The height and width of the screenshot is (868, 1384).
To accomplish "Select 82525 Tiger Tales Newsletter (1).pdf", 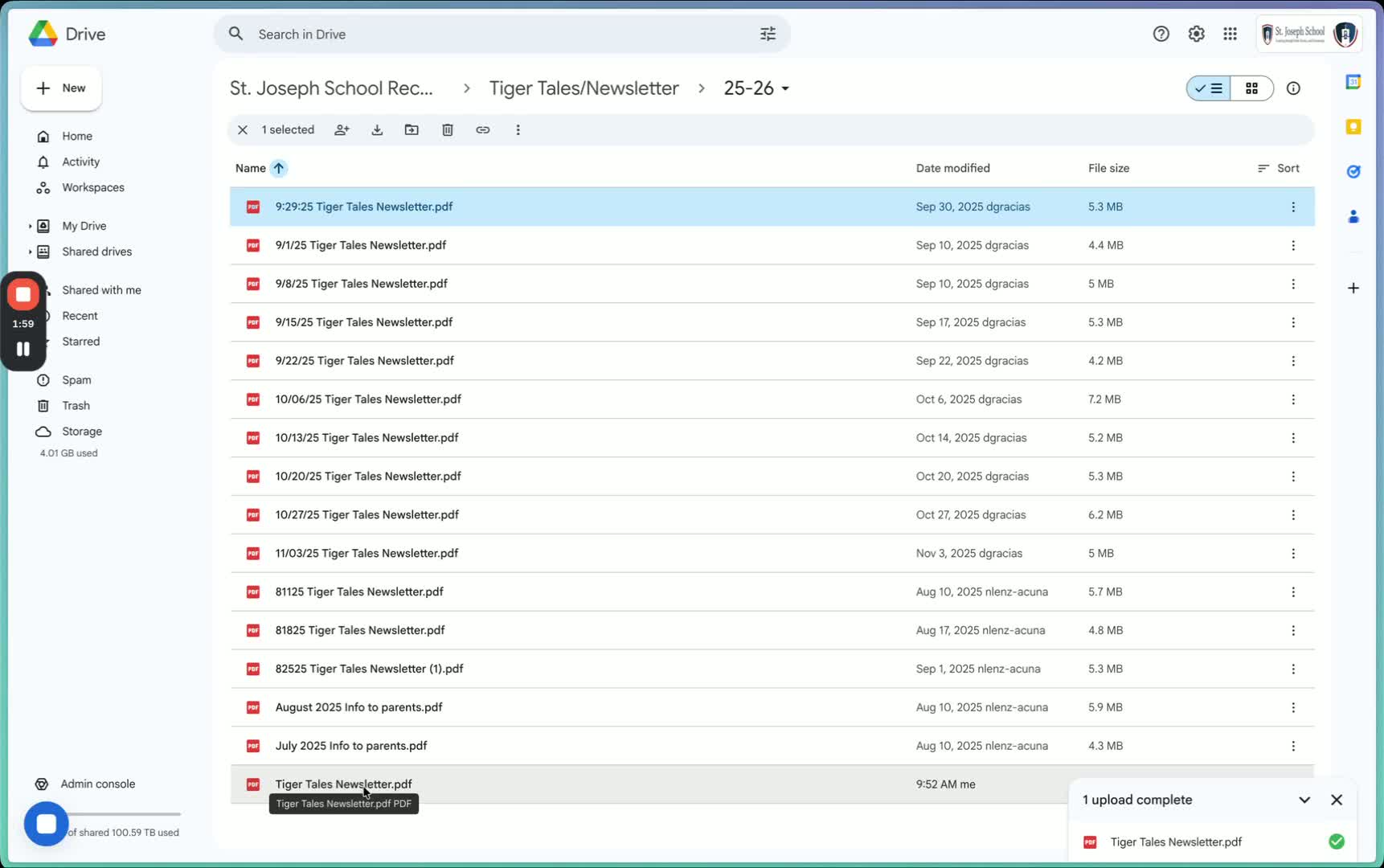I will pos(772,669).
